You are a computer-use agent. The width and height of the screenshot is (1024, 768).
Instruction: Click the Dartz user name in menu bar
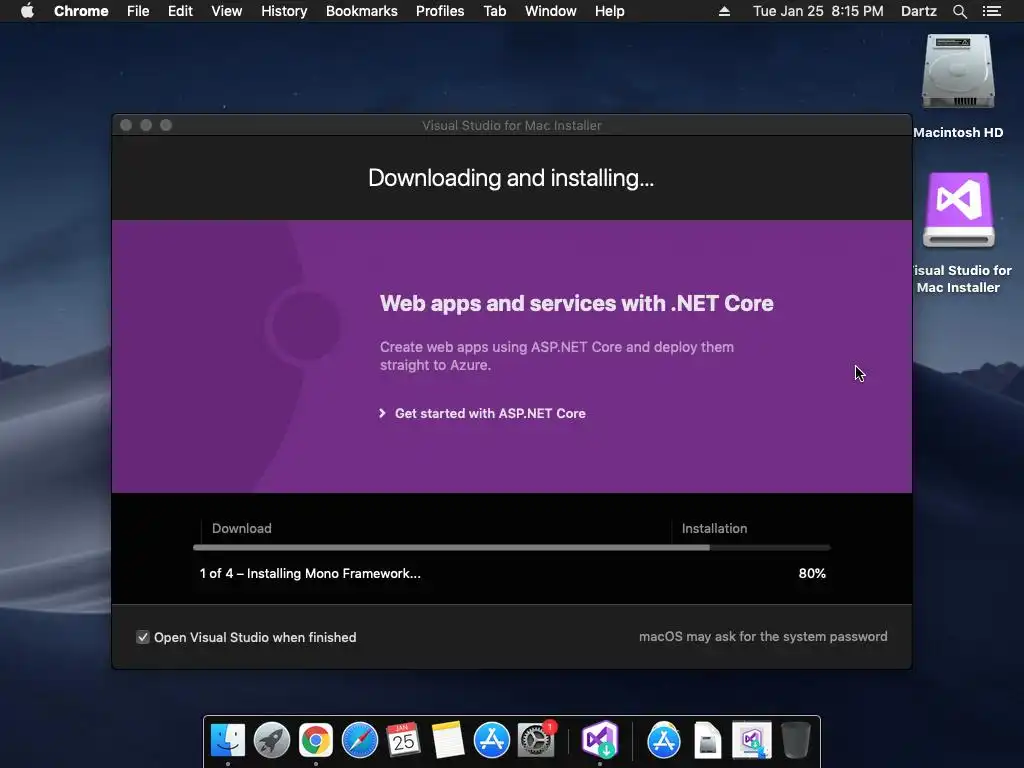pos(918,11)
